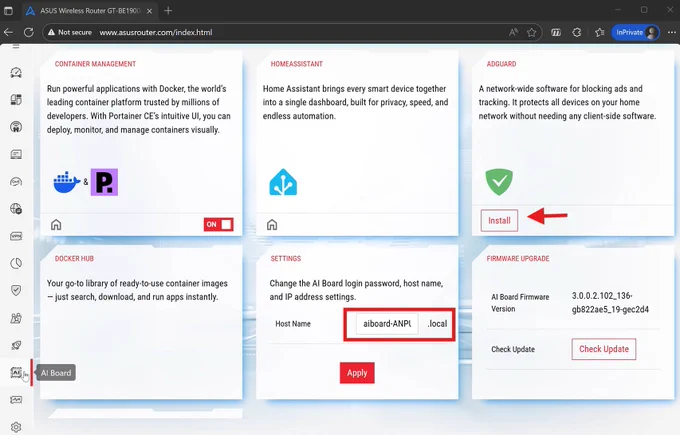Click the Portainer purple P logo
Viewport: 680px width, 435px height.
coord(104,182)
